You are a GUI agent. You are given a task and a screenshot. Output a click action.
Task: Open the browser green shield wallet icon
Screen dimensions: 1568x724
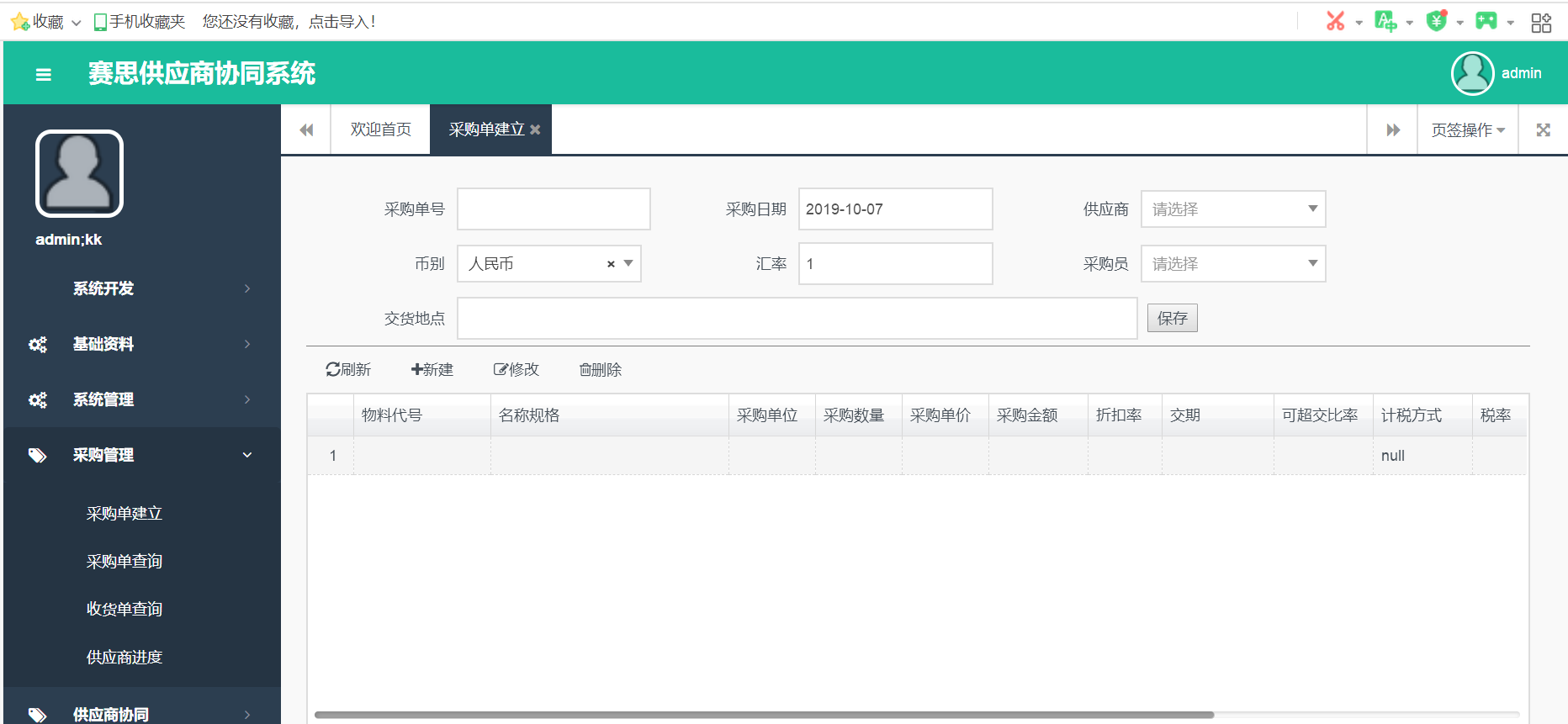click(1437, 21)
